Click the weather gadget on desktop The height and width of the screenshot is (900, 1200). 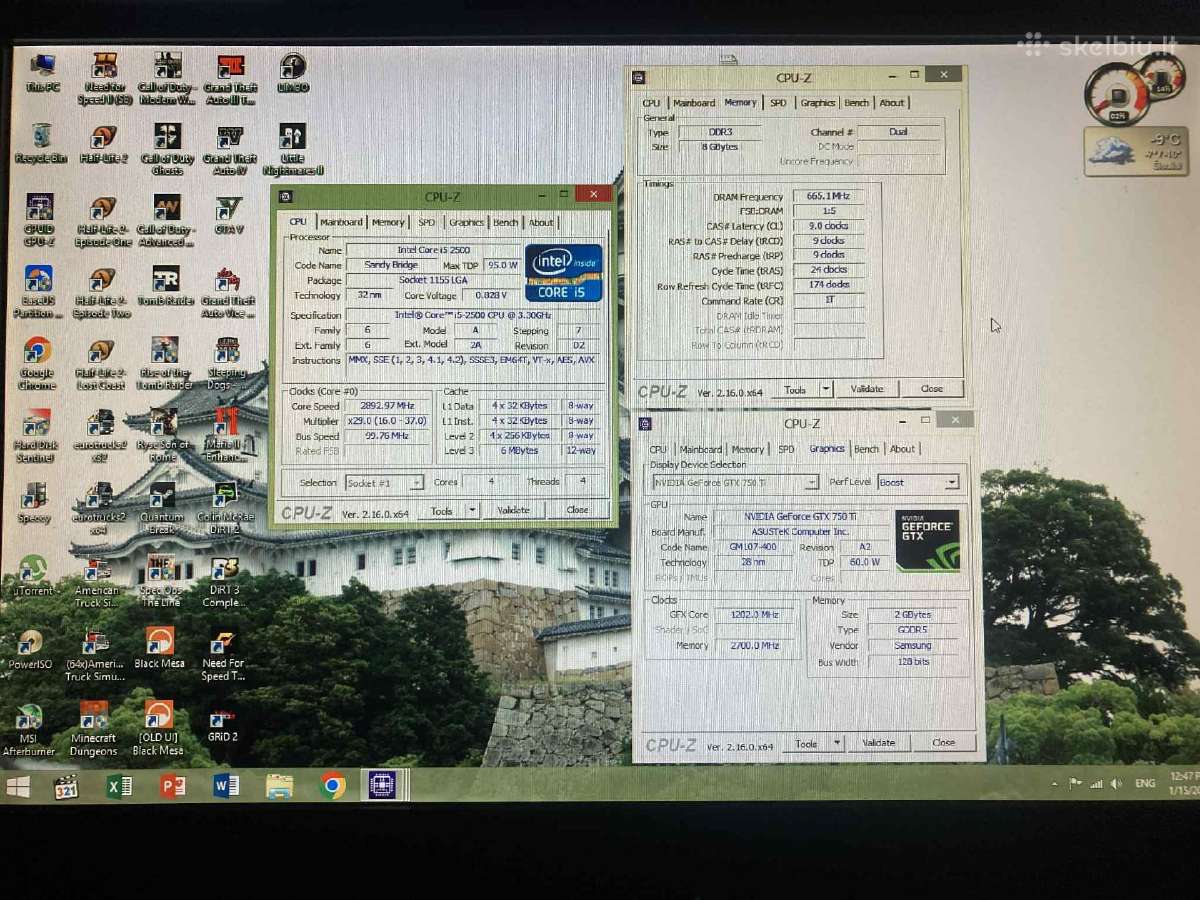point(1136,151)
